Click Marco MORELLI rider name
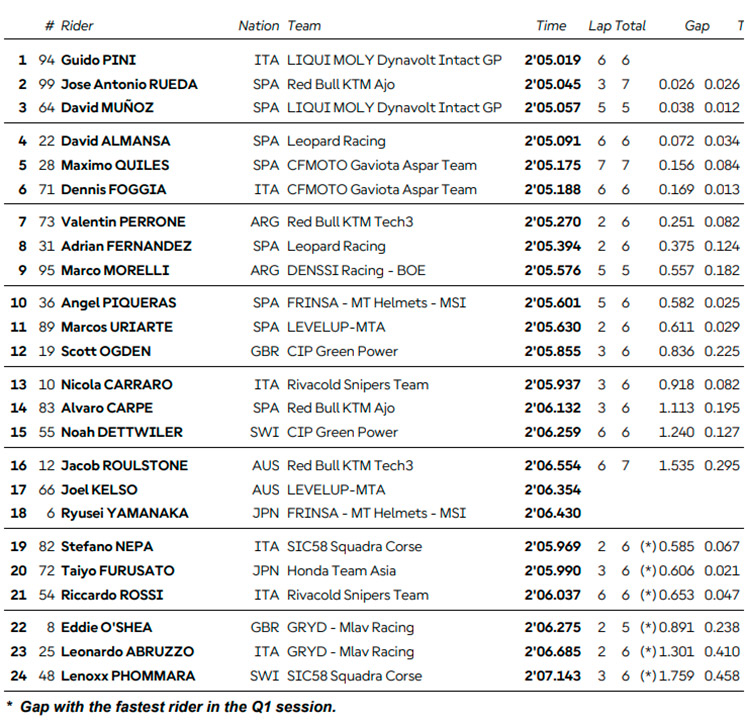The height and width of the screenshot is (720, 745). (115, 270)
